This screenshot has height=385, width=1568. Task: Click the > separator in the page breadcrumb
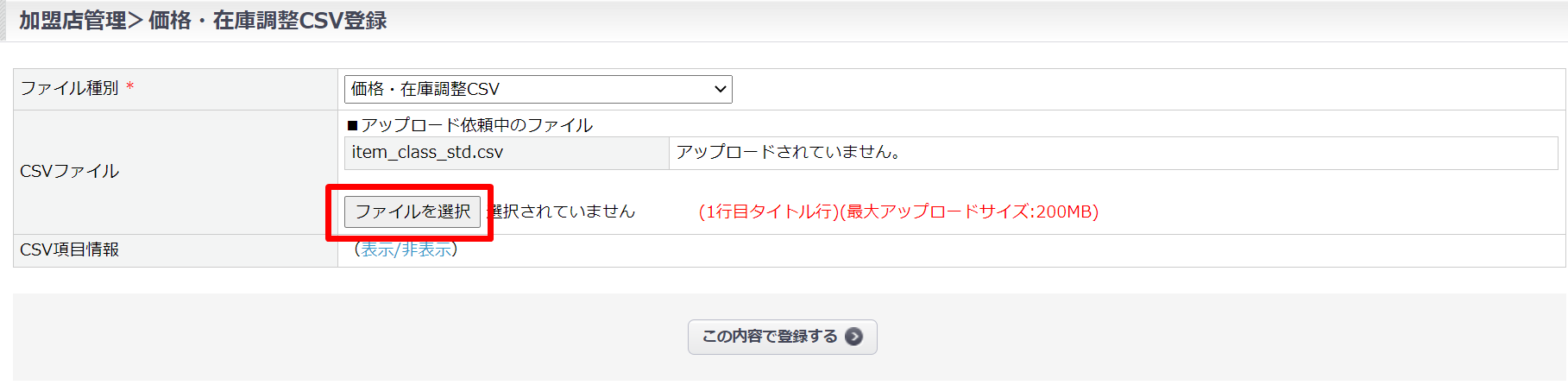[135, 21]
